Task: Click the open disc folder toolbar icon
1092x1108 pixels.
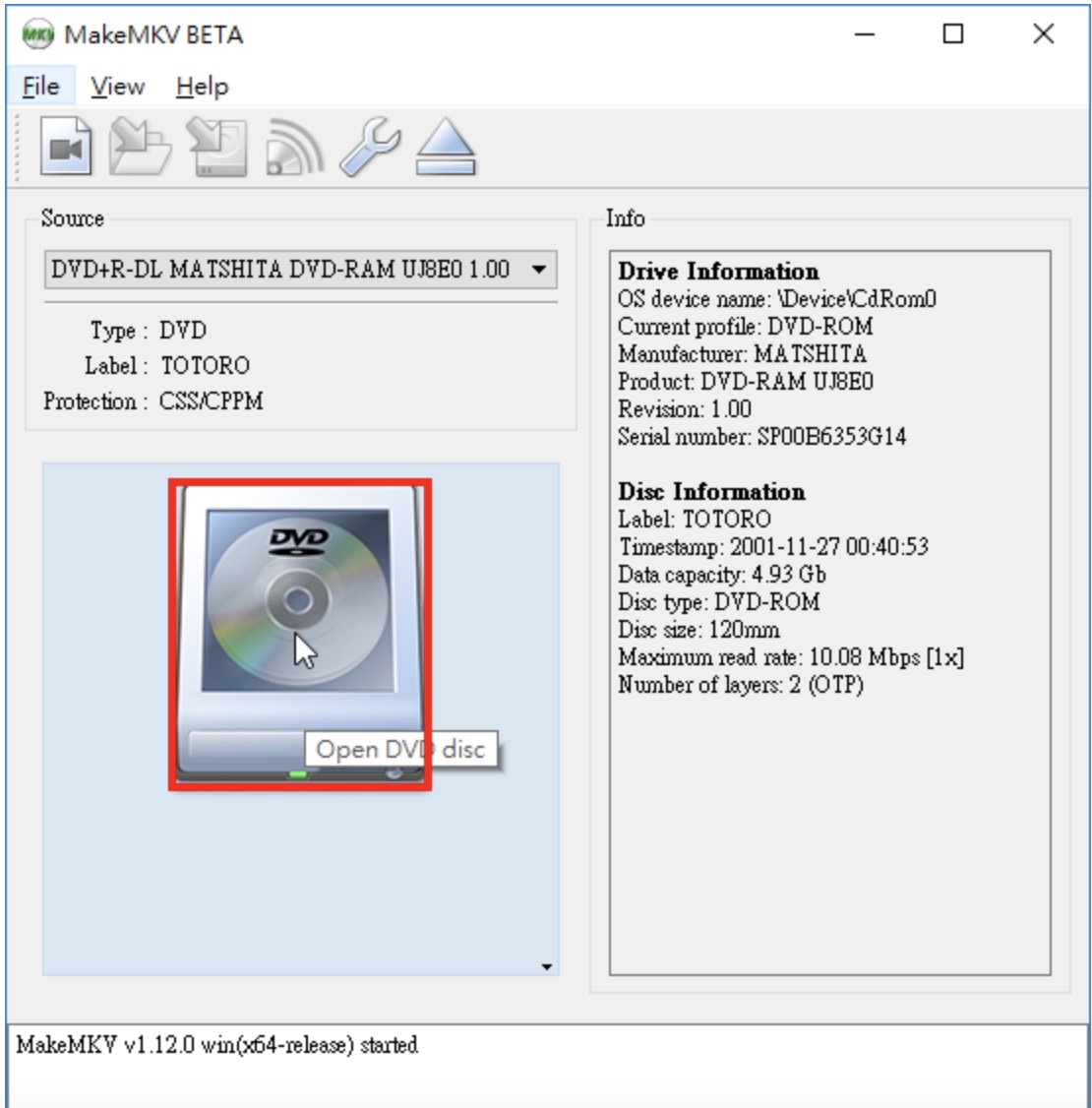Action: point(141,147)
